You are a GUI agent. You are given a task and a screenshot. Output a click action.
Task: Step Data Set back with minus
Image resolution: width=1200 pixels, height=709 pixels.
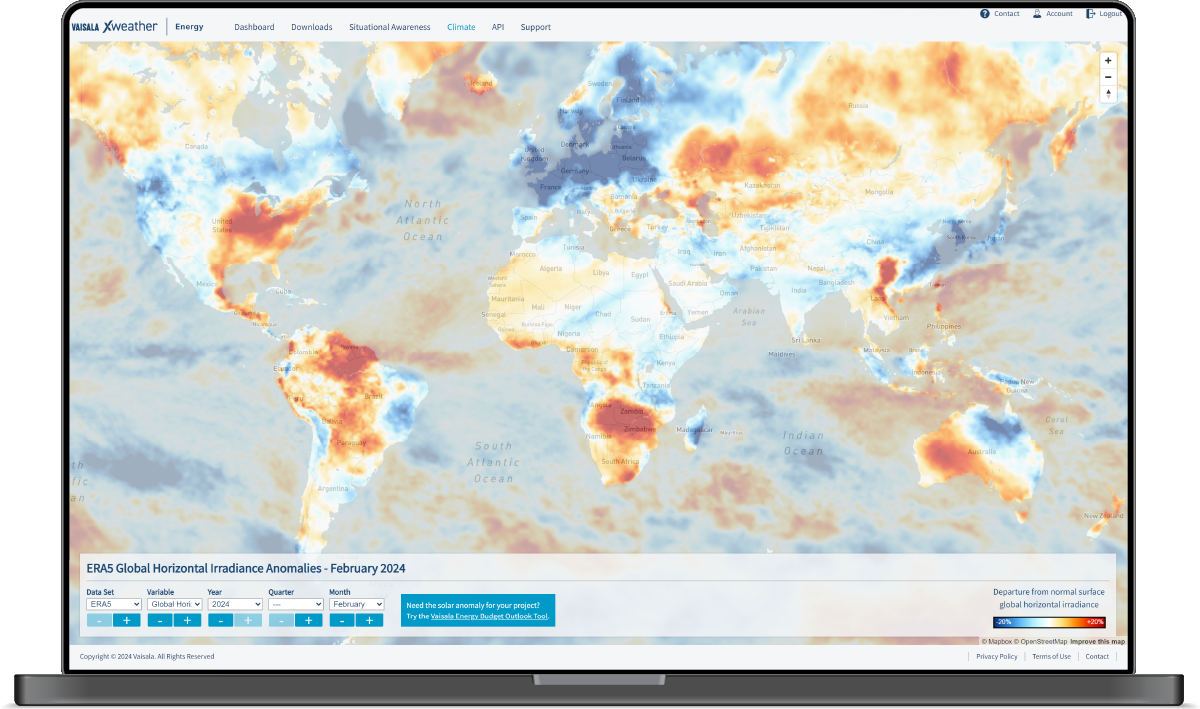[100, 620]
